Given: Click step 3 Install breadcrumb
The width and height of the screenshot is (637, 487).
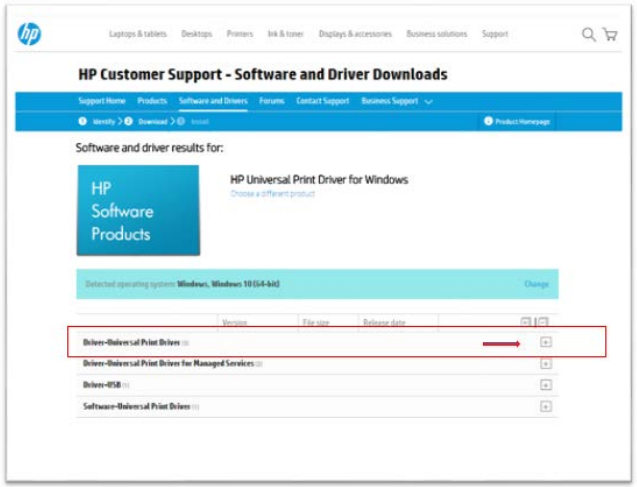Looking at the screenshot, I should click(193, 121).
